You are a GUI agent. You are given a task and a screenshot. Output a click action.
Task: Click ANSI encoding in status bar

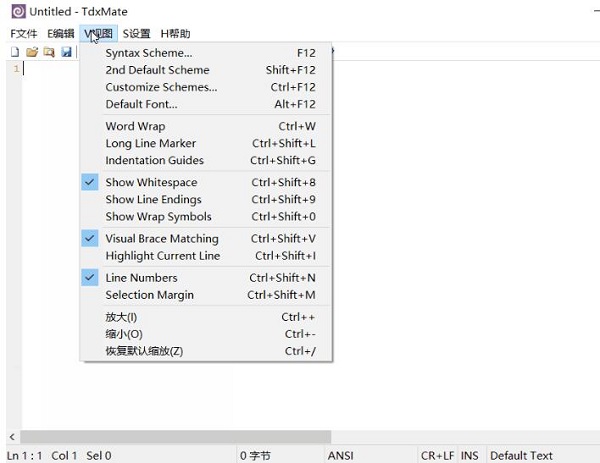(x=341, y=456)
